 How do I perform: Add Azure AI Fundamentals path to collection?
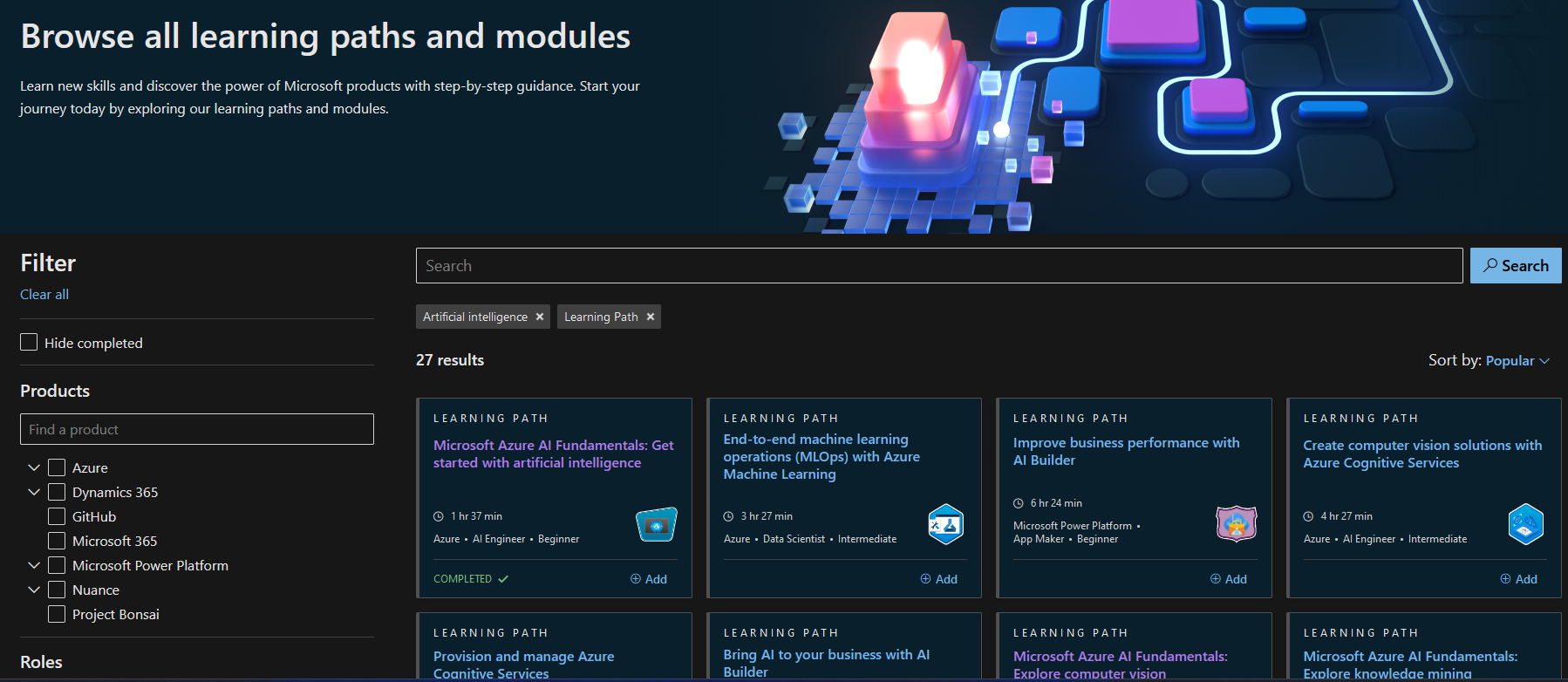coord(649,579)
